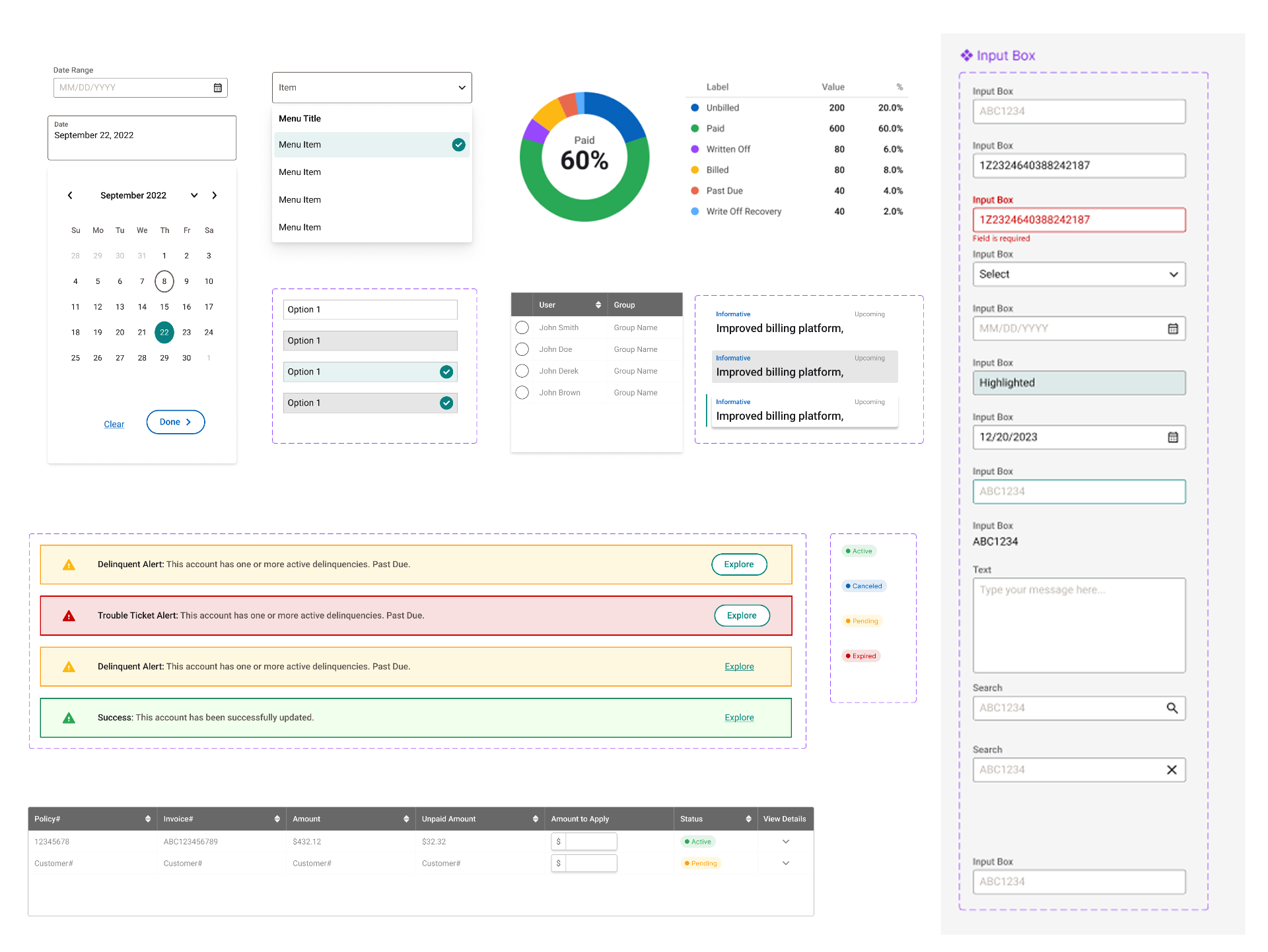Click Explore link in Success alert

pyautogui.click(x=739, y=718)
